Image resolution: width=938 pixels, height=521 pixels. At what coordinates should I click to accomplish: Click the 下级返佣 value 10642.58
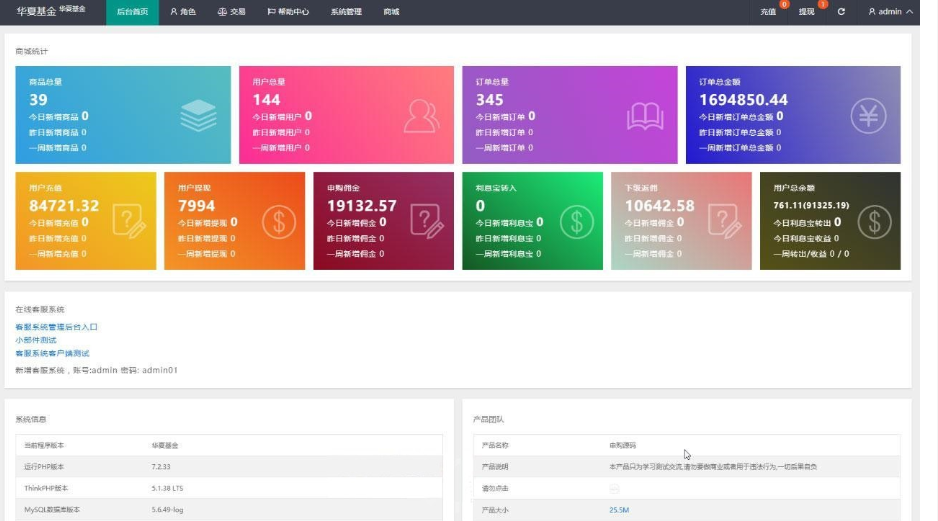pyautogui.click(x=660, y=206)
